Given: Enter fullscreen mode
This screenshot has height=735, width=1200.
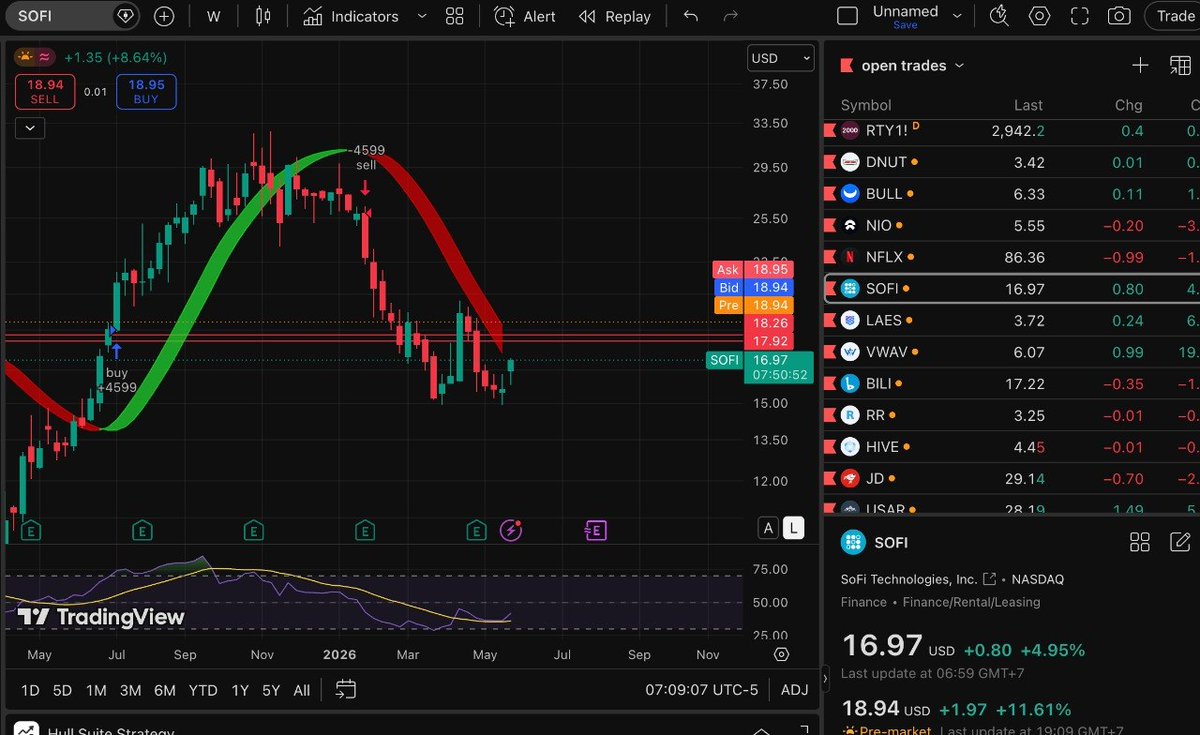Looking at the screenshot, I should (1079, 16).
